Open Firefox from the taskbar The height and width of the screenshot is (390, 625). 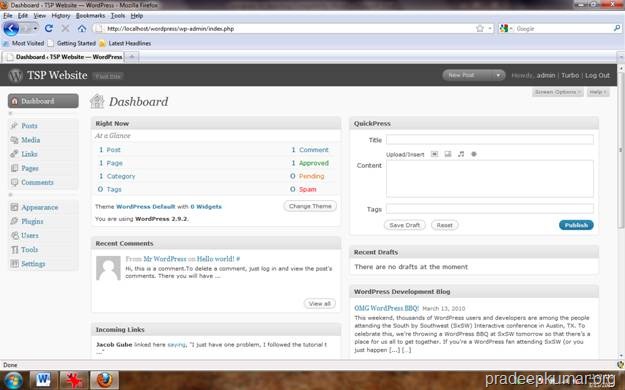[x=104, y=380]
